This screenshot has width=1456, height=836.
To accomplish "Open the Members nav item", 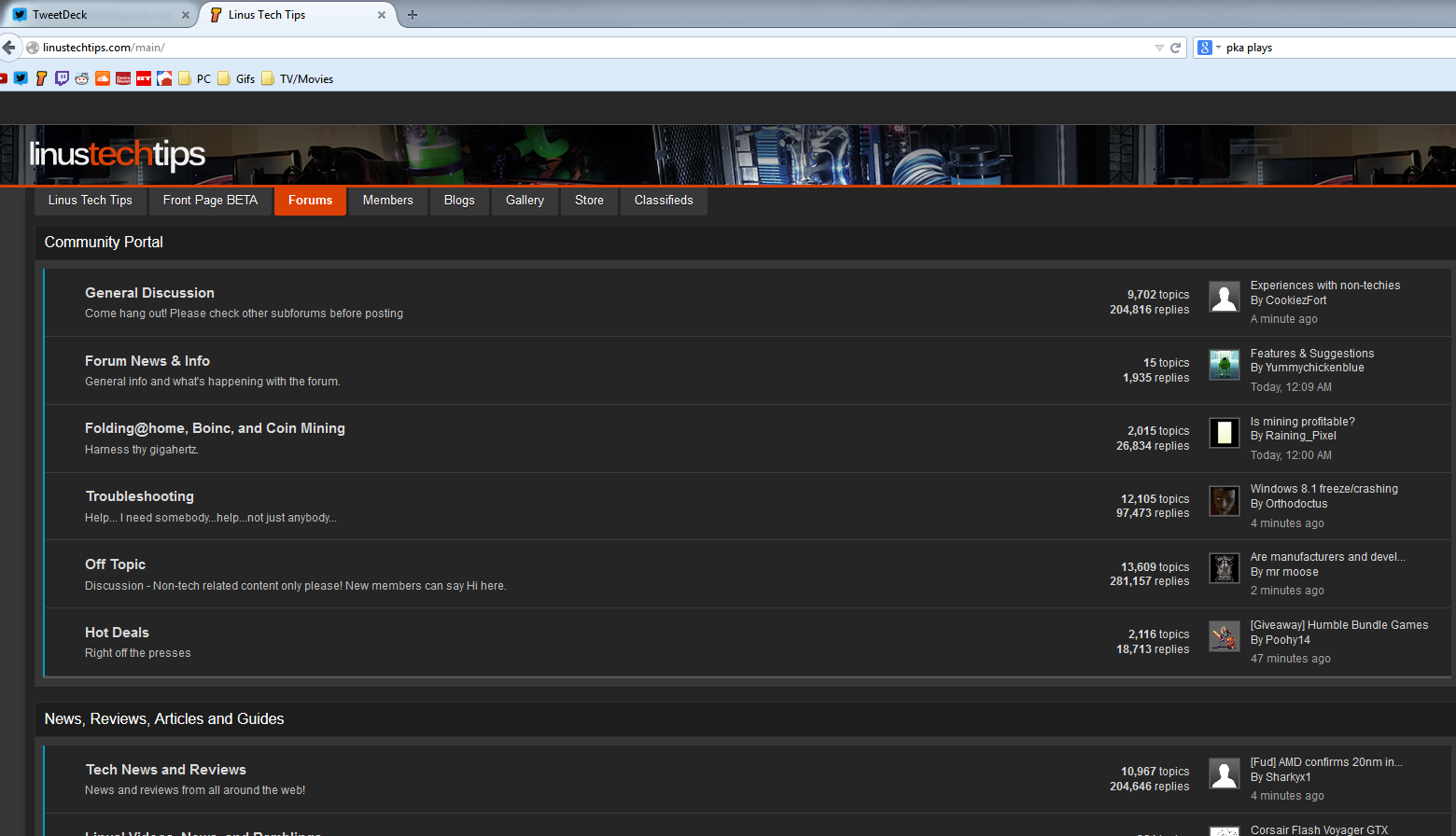I will (x=387, y=201).
